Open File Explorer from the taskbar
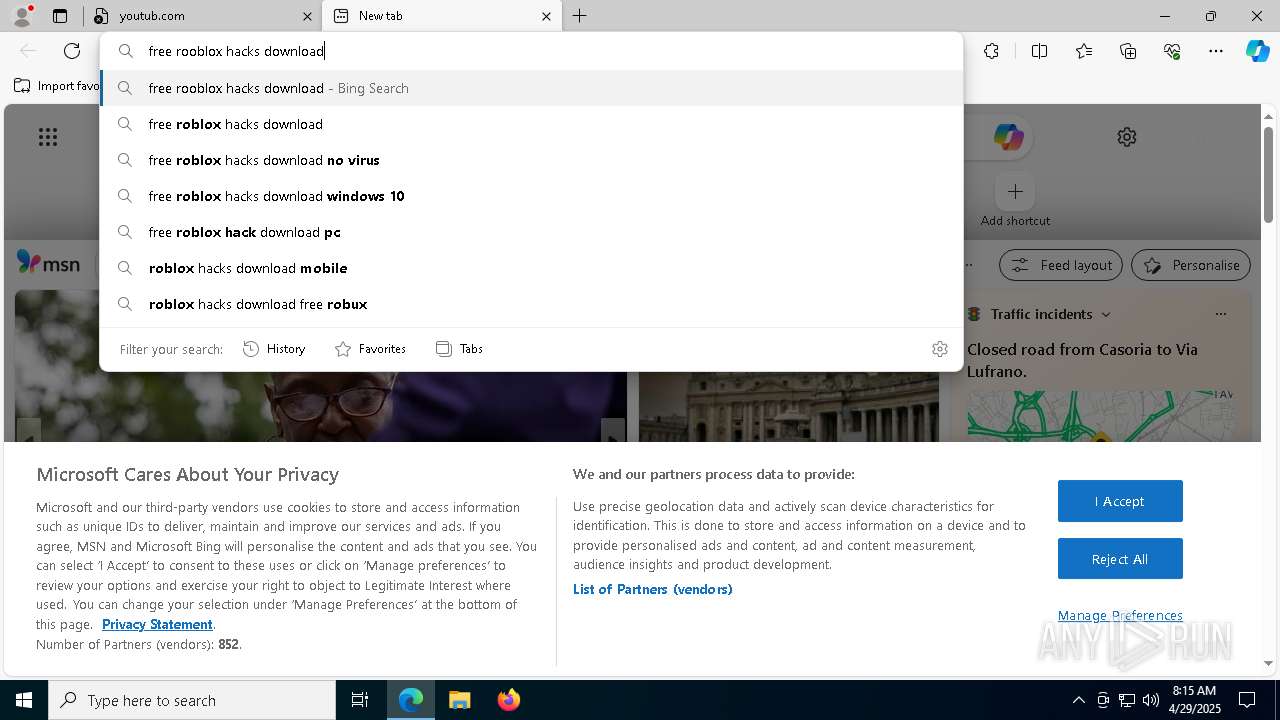The image size is (1280, 720). click(459, 700)
